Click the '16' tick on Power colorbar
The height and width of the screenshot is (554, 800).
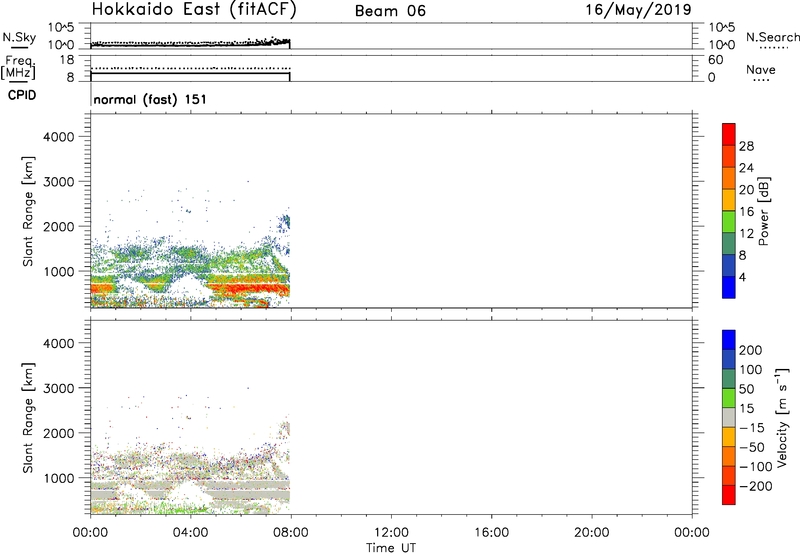point(746,212)
